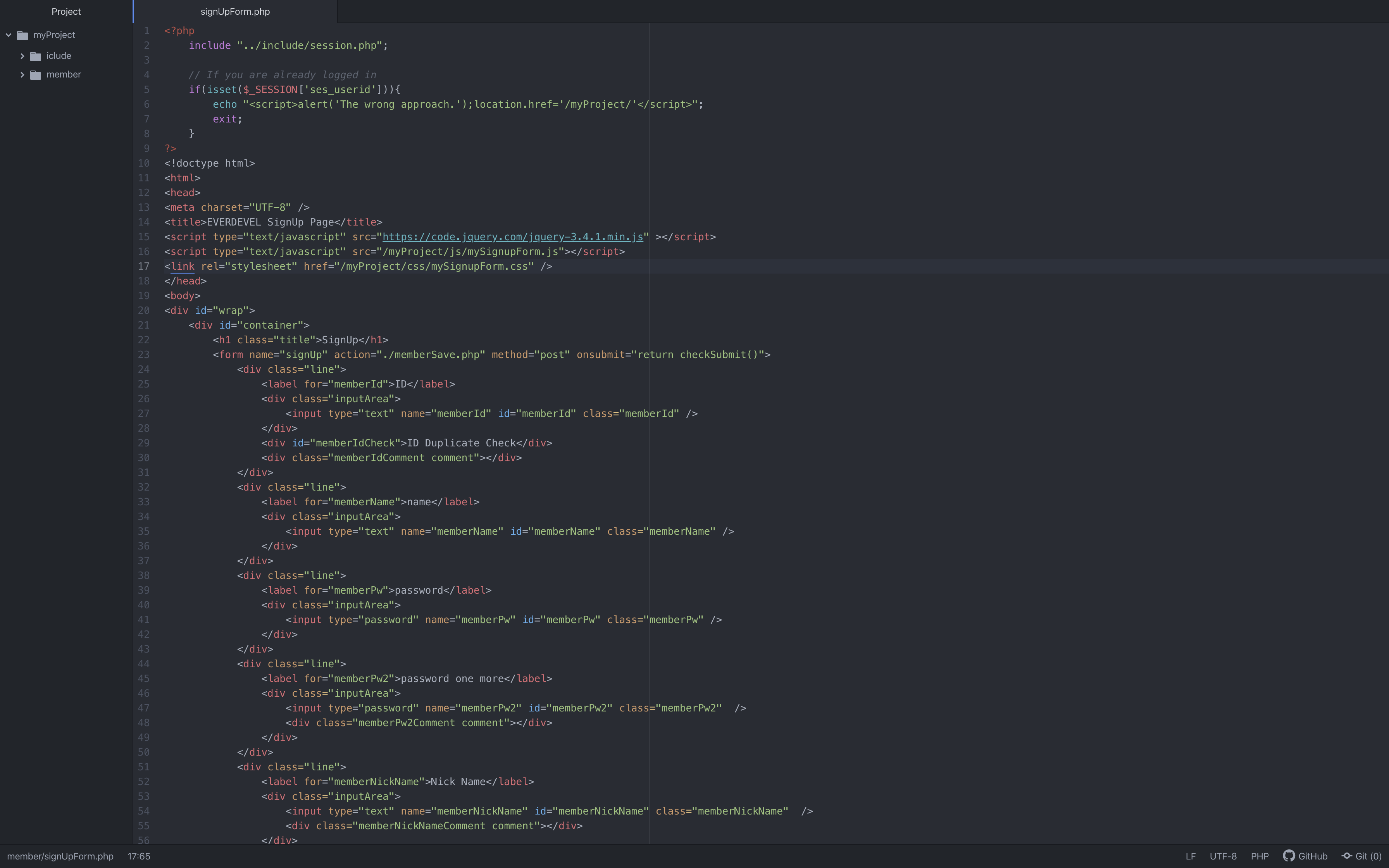Click the div id "container" line
1389x868 pixels.
249,325
